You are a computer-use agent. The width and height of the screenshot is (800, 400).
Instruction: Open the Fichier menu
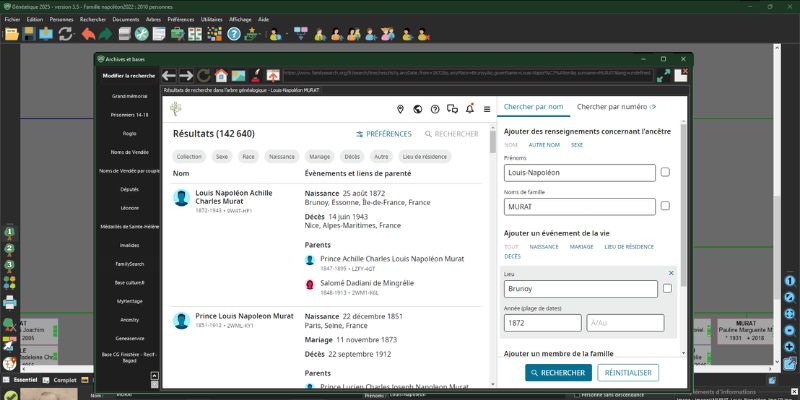(x=12, y=19)
